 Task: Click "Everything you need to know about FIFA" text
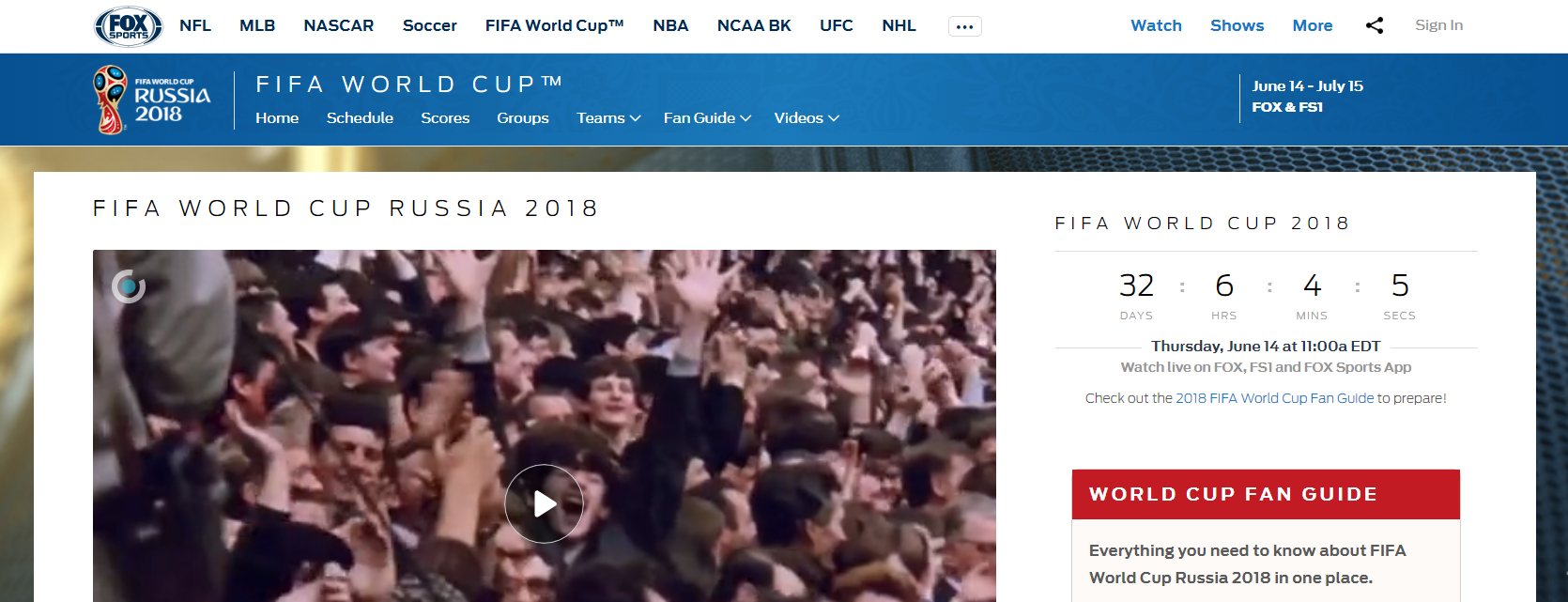[1247, 550]
